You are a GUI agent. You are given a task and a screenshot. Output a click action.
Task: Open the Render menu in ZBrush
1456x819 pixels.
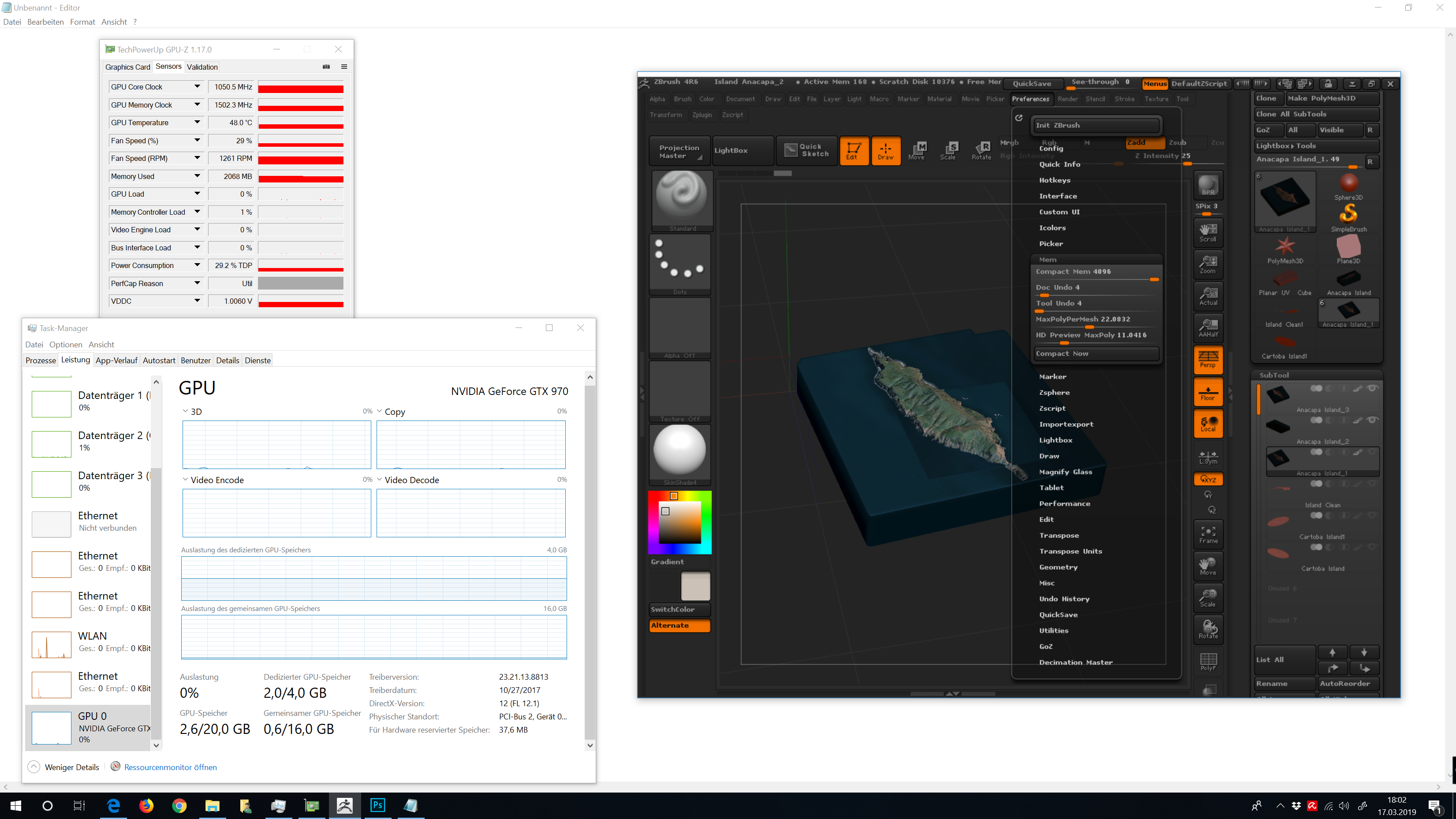click(1068, 99)
